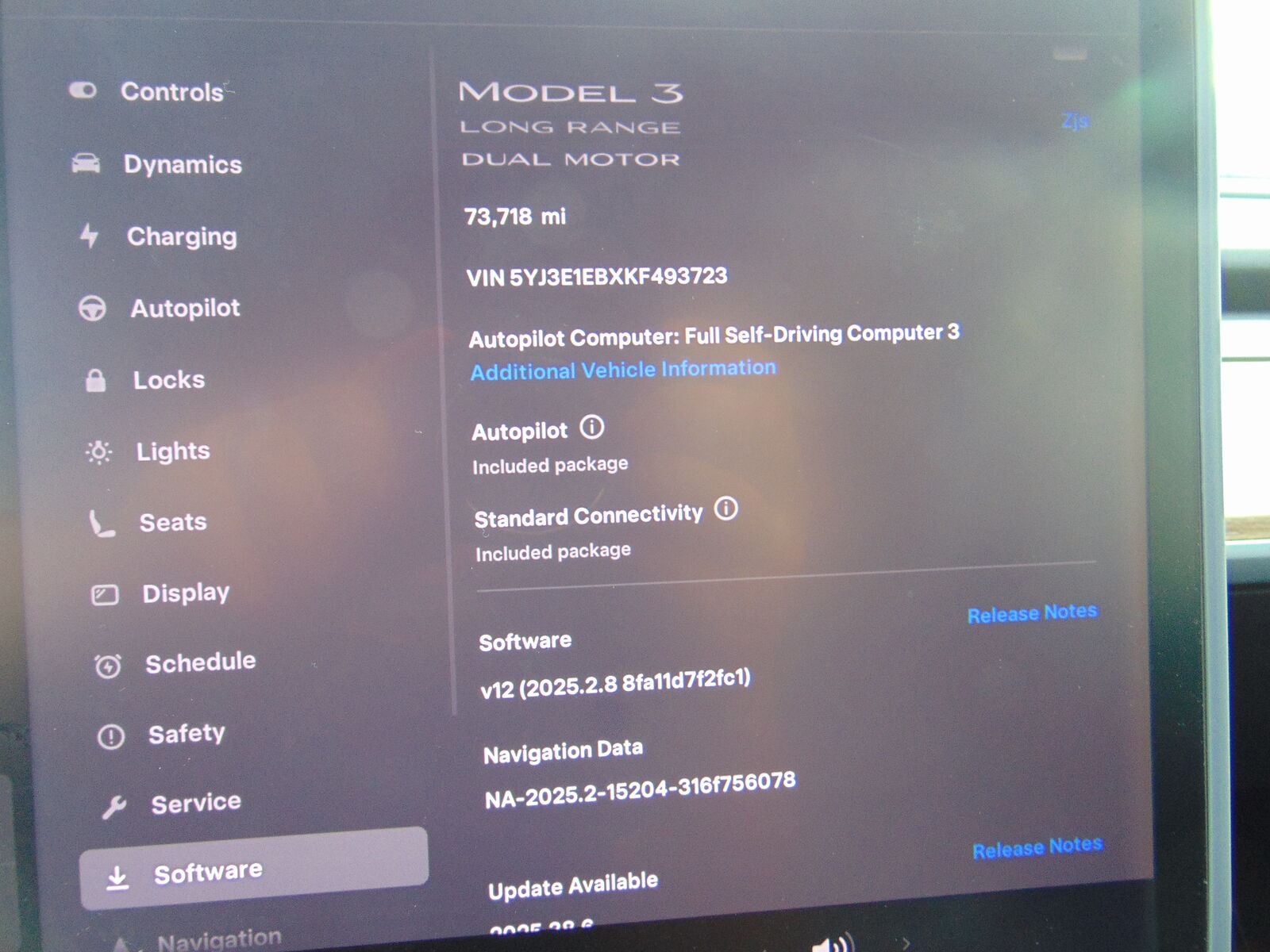
Task: Select the highlighted Software menu item
Action: click(254, 870)
